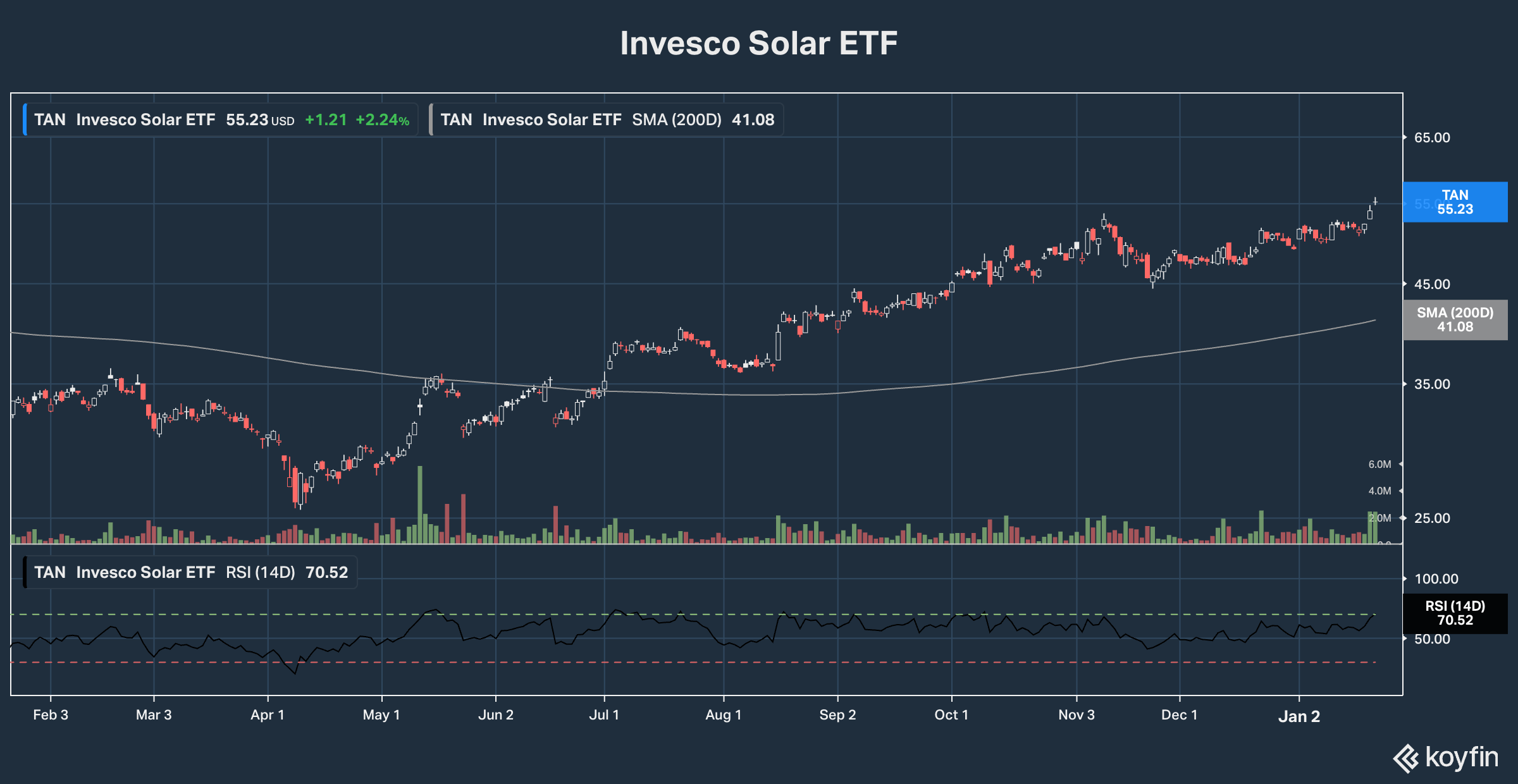The height and width of the screenshot is (784, 1518).
Task: Click the Jul 1 date marker
Action: [x=604, y=715]
